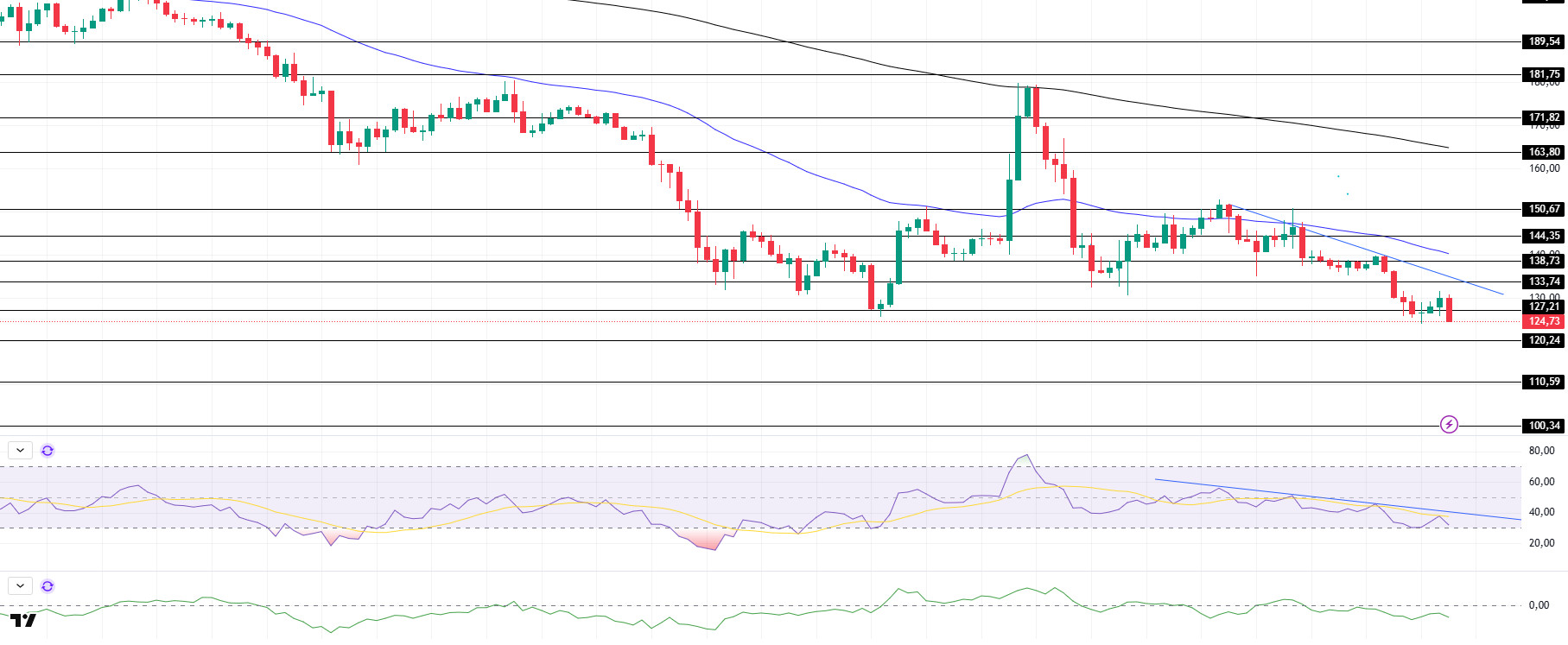
Task: Click the 60,00 RSI axis value
Action: (x=1541, y=482)
